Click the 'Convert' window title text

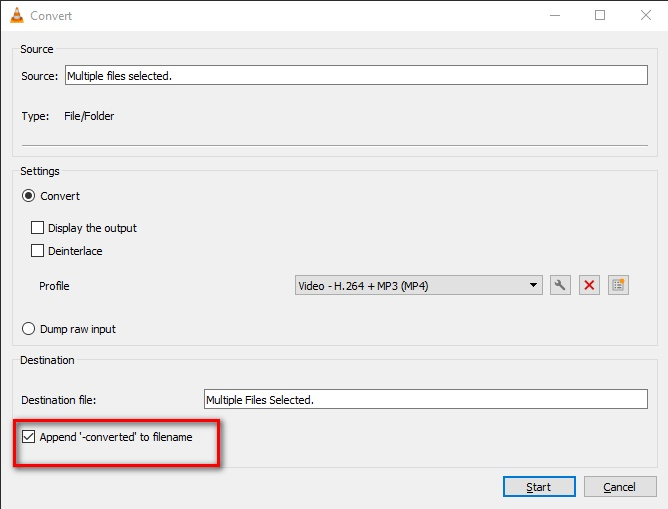(51, 16)
